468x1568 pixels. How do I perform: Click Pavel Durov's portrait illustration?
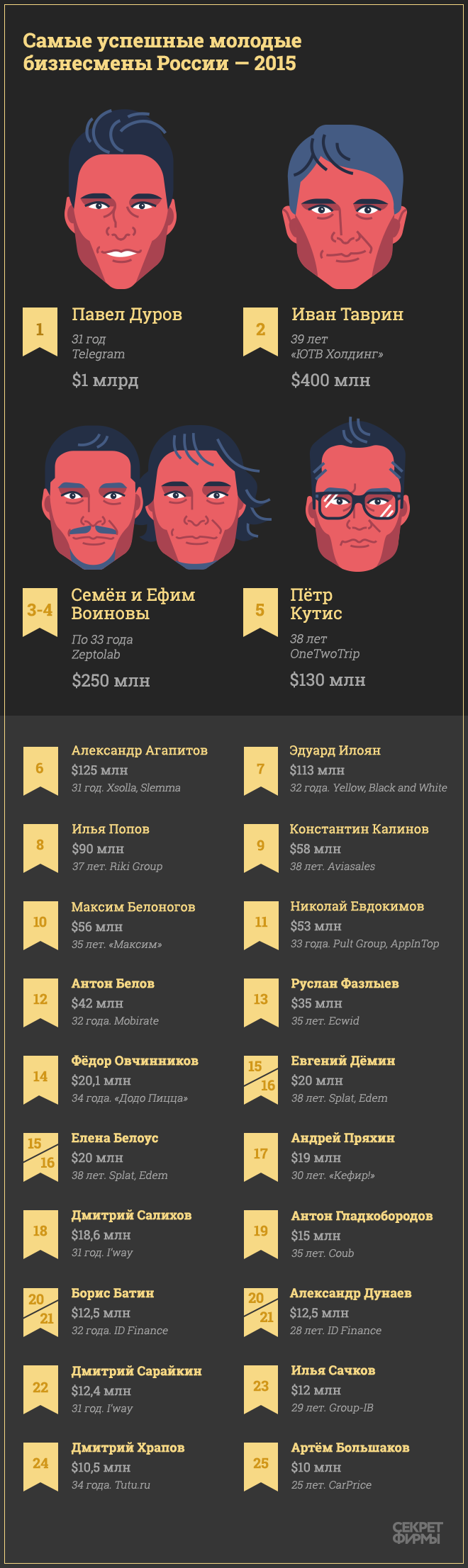click(x=120, y=200)
